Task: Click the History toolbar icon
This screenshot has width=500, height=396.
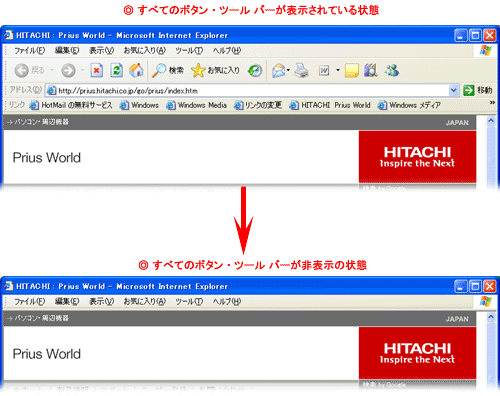Action: (255, 70)
